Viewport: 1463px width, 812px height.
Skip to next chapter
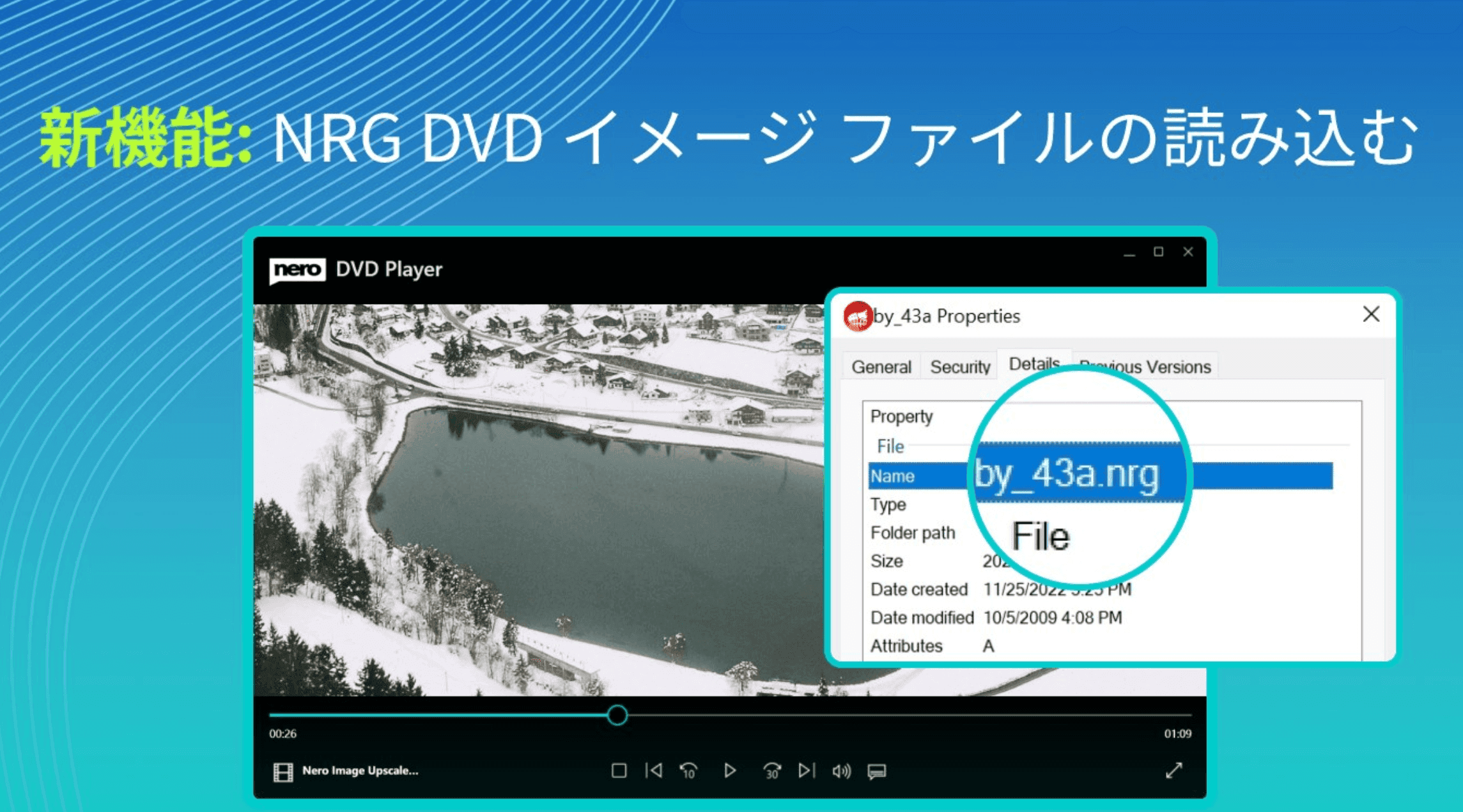click(807, 770)
